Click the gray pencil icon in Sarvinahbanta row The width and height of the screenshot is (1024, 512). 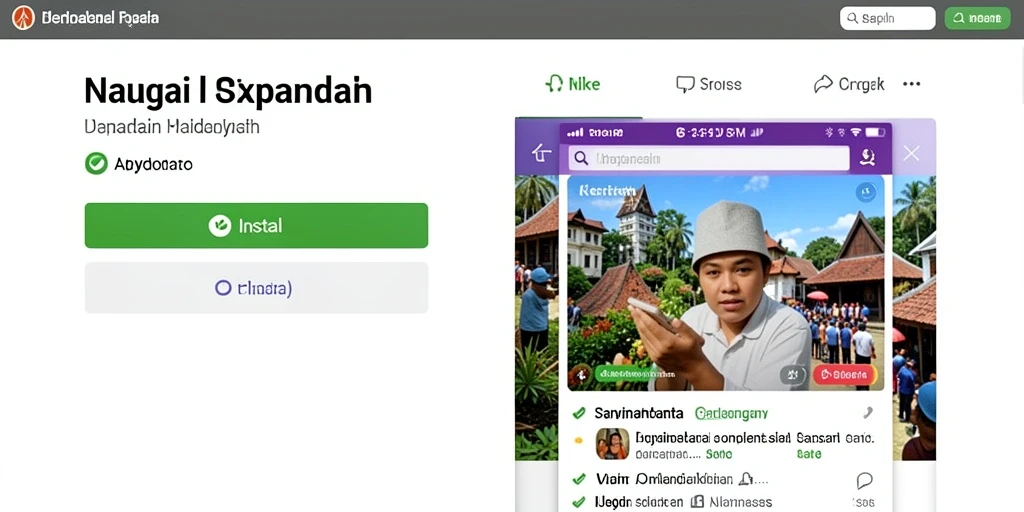click(867, 412)
